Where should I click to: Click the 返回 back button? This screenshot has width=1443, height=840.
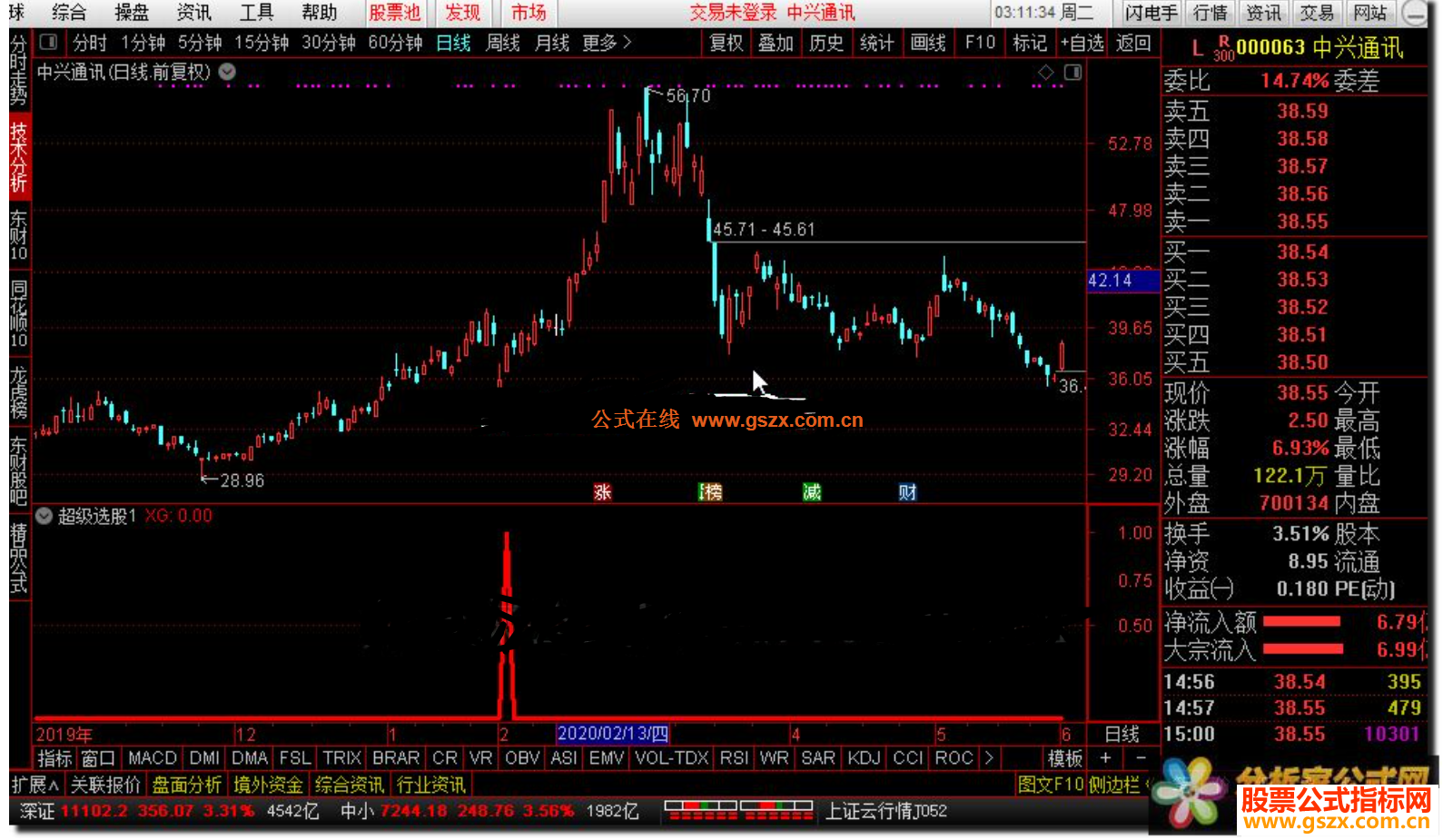1133,42
